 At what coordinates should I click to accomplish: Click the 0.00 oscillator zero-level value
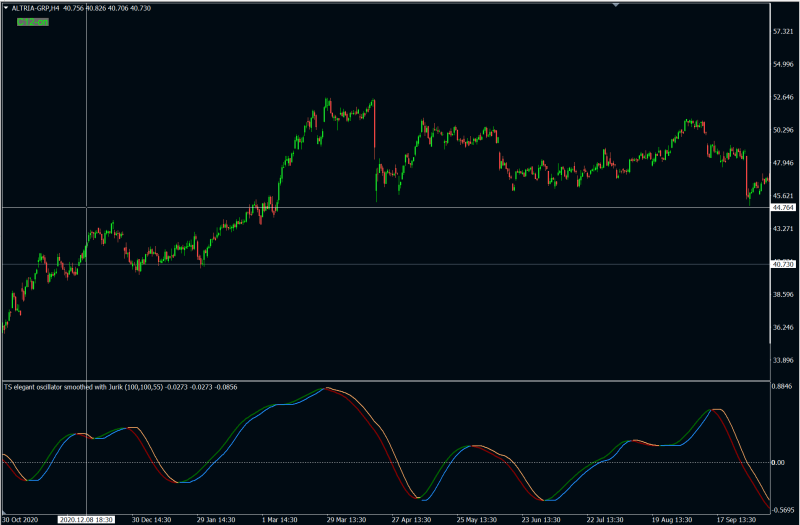click(x=779, y=463)
